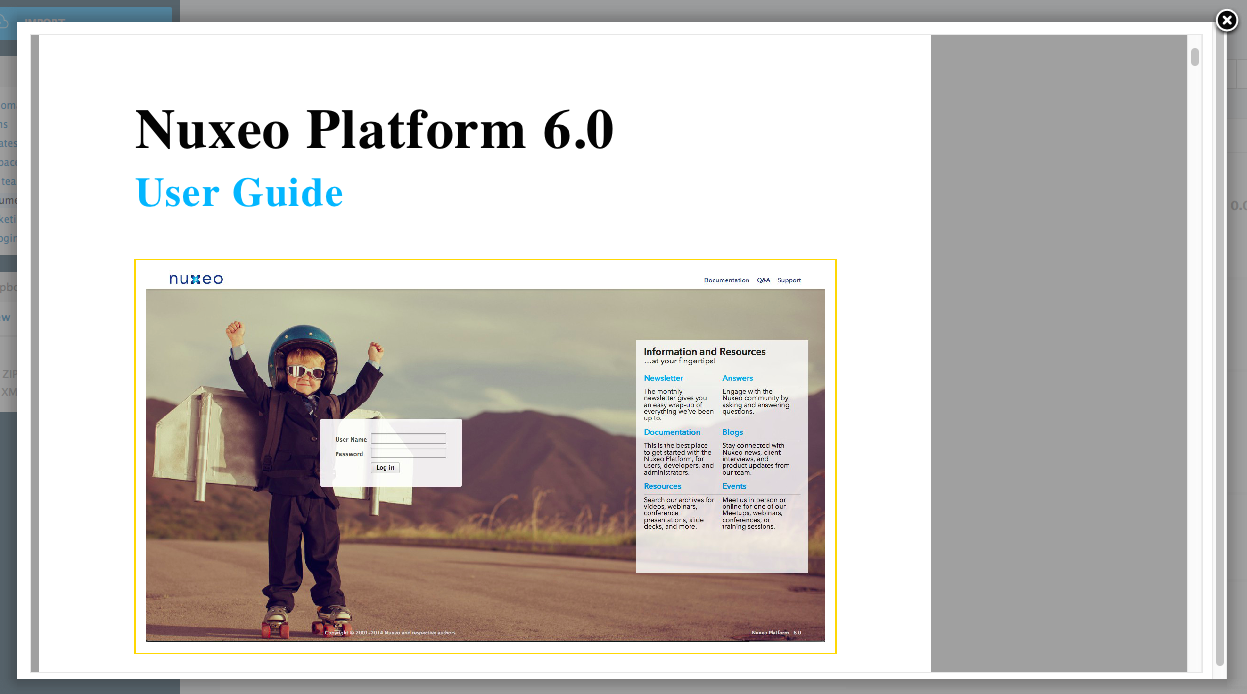Click "Documentation" in the screenshot's top navigation
The width and height of the screenshot is (1247, 694).
726,280
